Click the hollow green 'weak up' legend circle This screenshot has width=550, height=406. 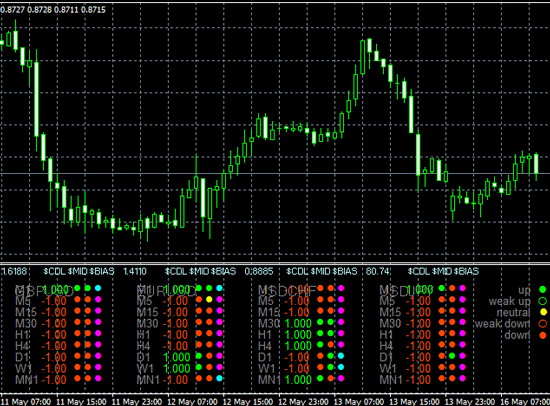point(543,301)
